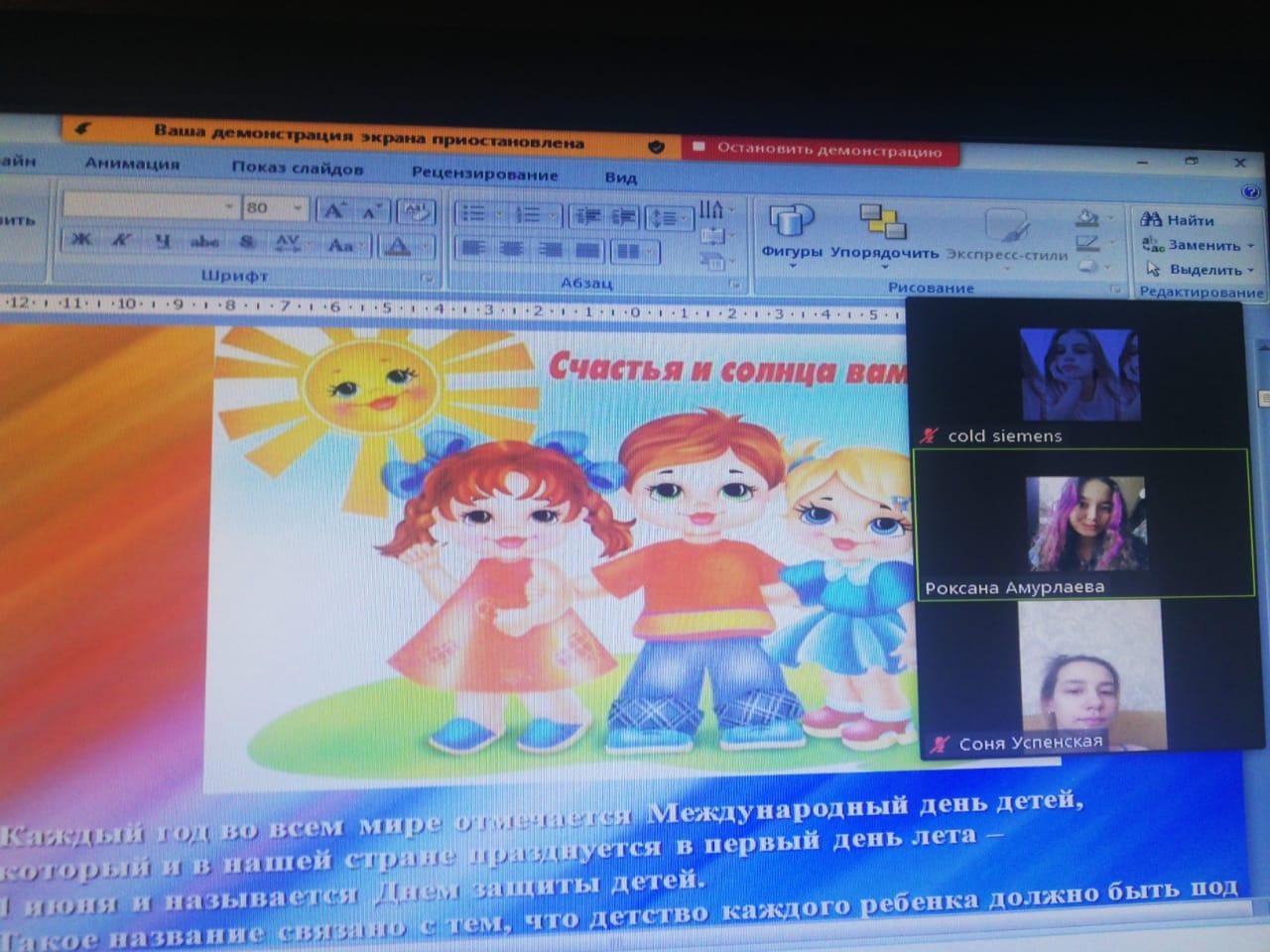The width and height of the screenshot is (1270, 952).
Task: Open the Анимация ribbon tab
Action: [132, 165]
